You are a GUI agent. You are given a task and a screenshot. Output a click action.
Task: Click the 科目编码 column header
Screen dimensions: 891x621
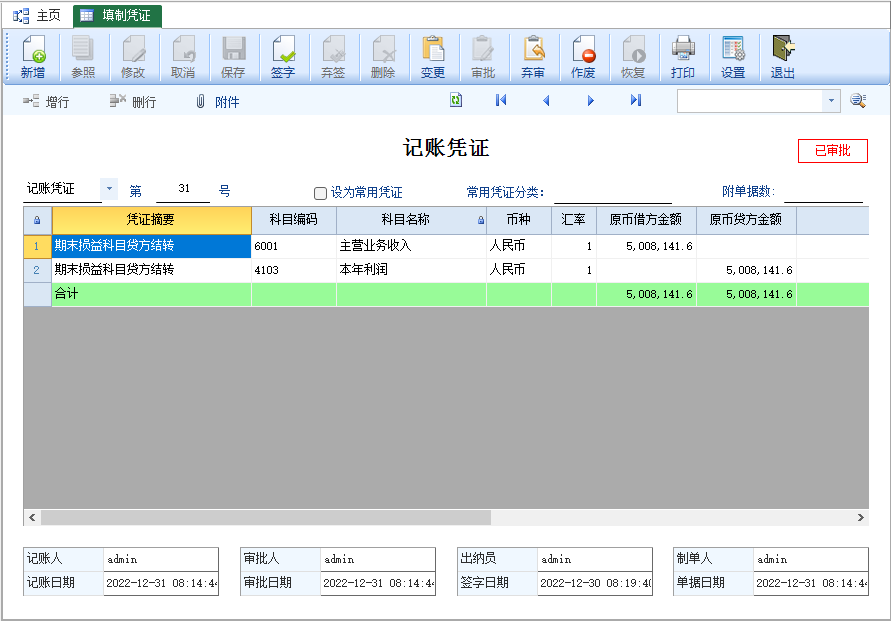point(294,220)
